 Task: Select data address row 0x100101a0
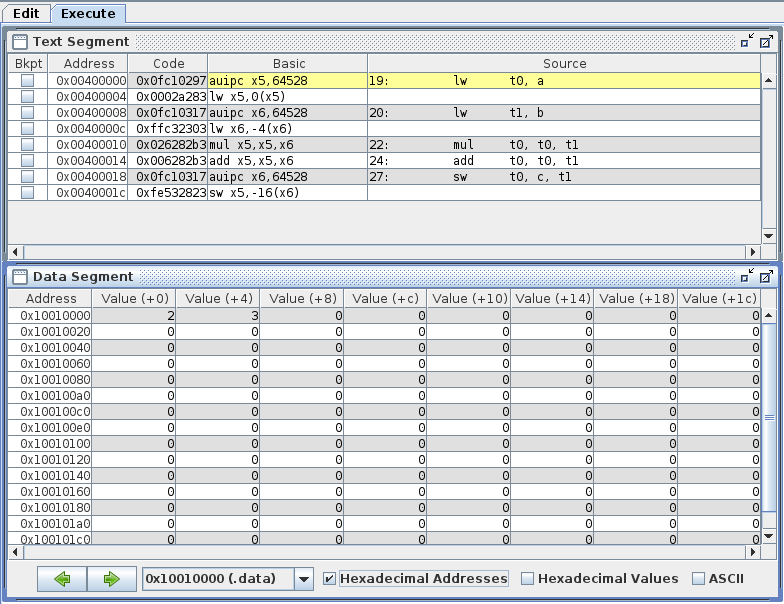(x=50, y=524)
